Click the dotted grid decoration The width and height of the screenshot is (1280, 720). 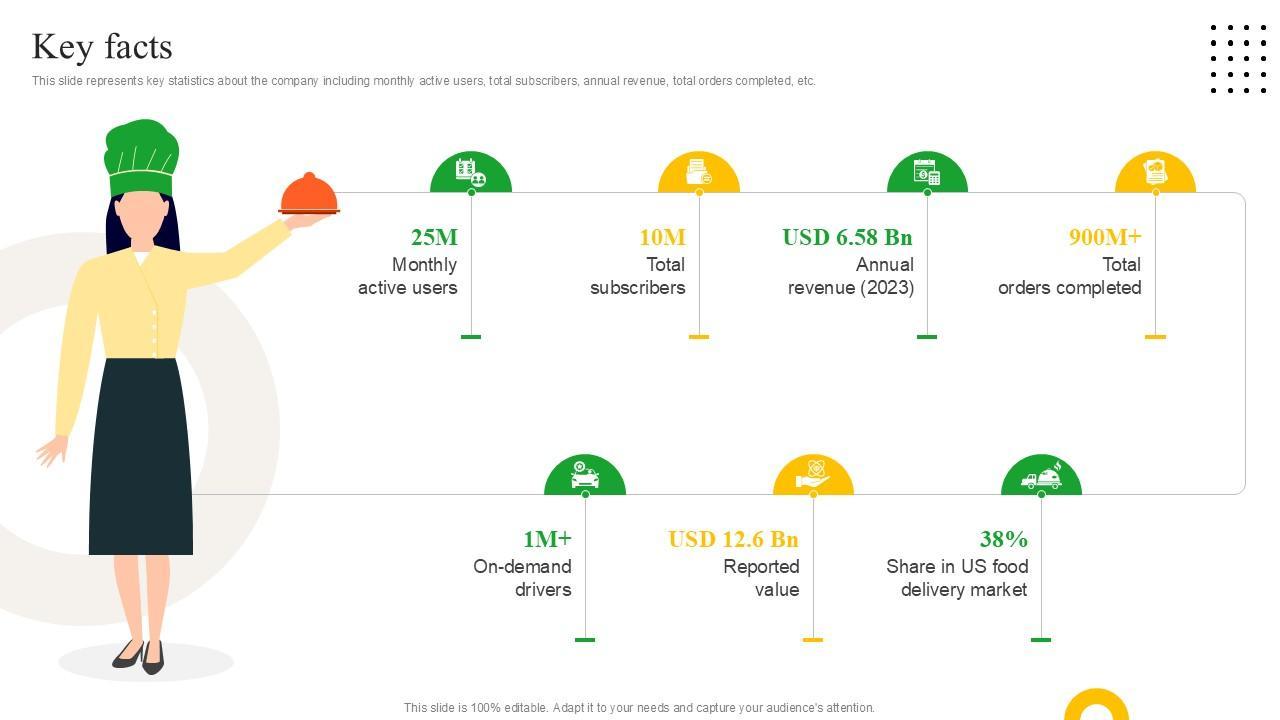(1238, 59)
